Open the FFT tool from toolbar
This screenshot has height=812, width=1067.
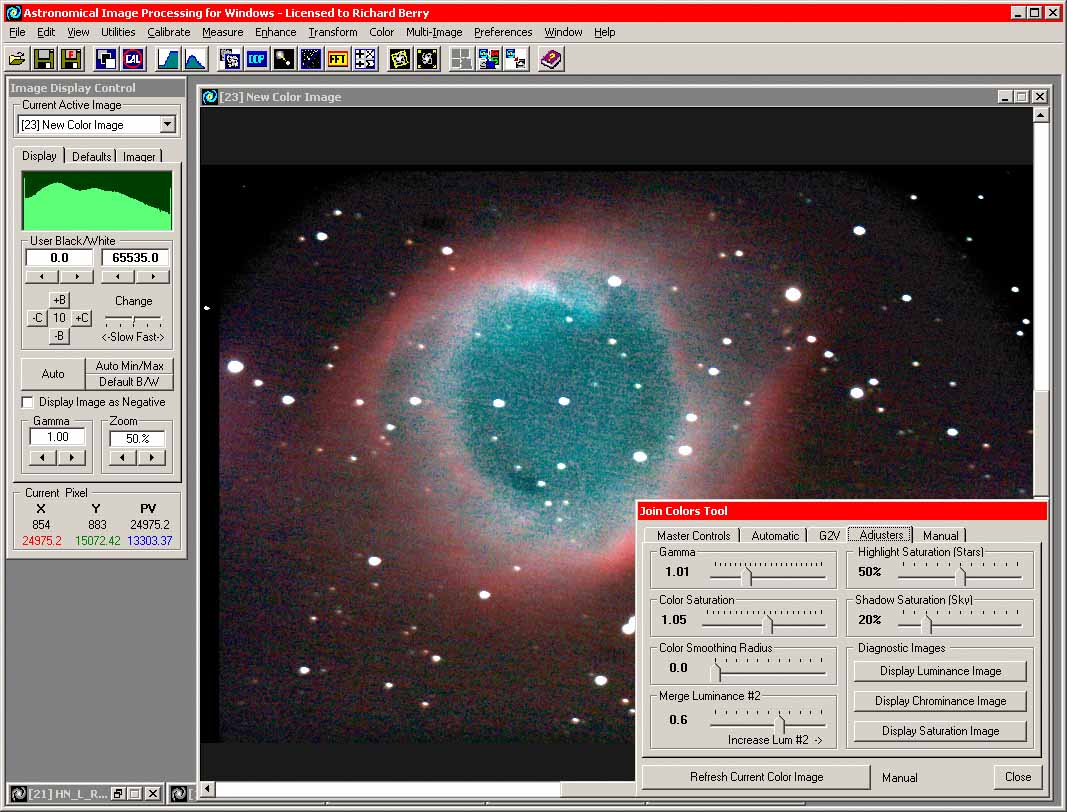click(338, 59)
